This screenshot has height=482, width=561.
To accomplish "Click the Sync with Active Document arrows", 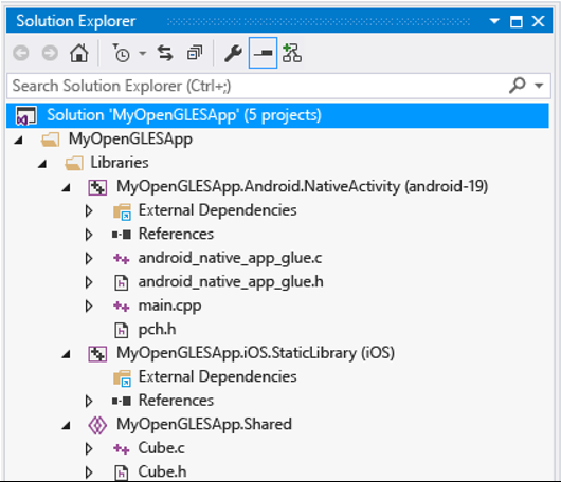I will coord(165,53).
